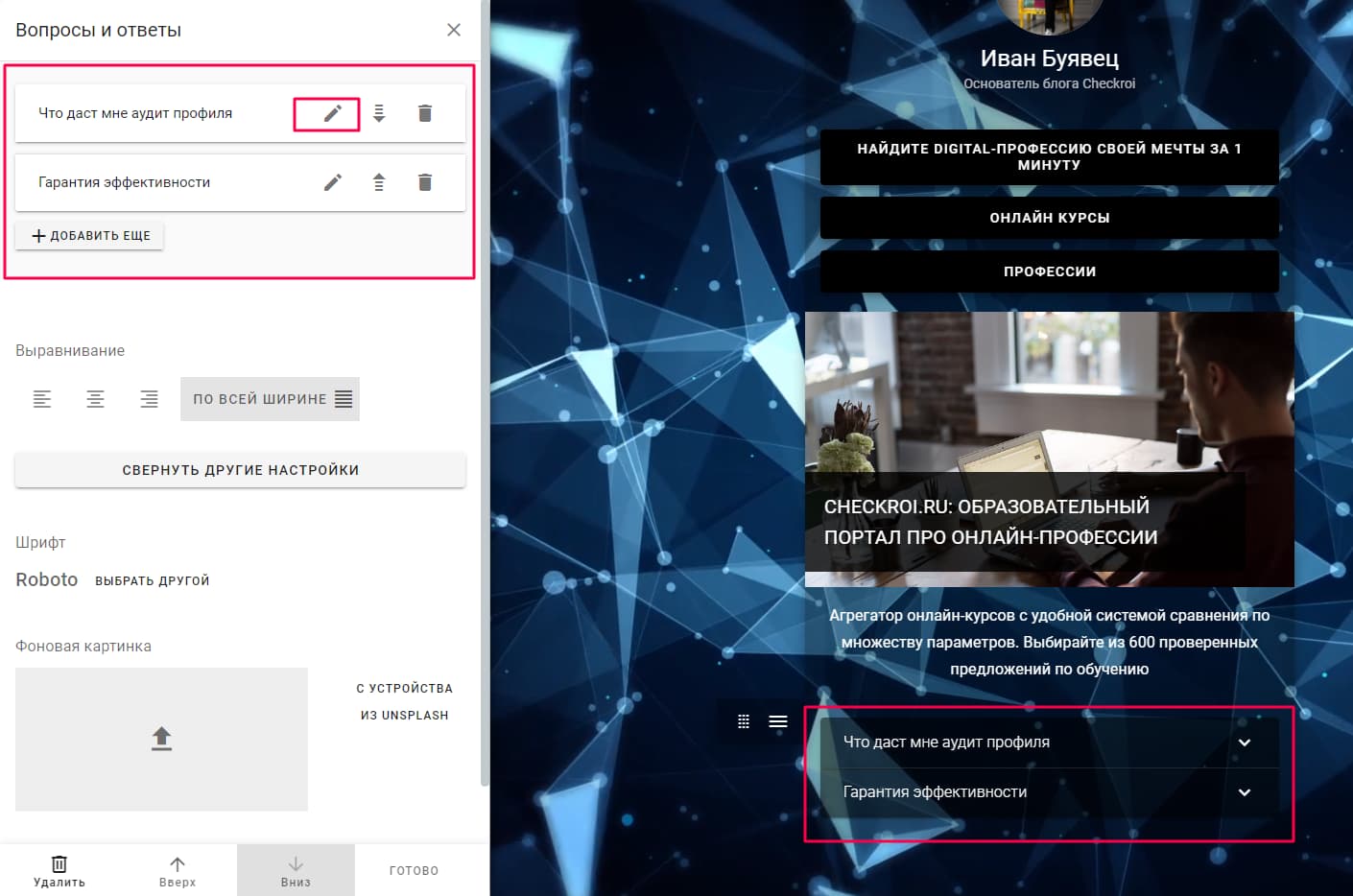Move first question down with arrow icon

(379, 113)
